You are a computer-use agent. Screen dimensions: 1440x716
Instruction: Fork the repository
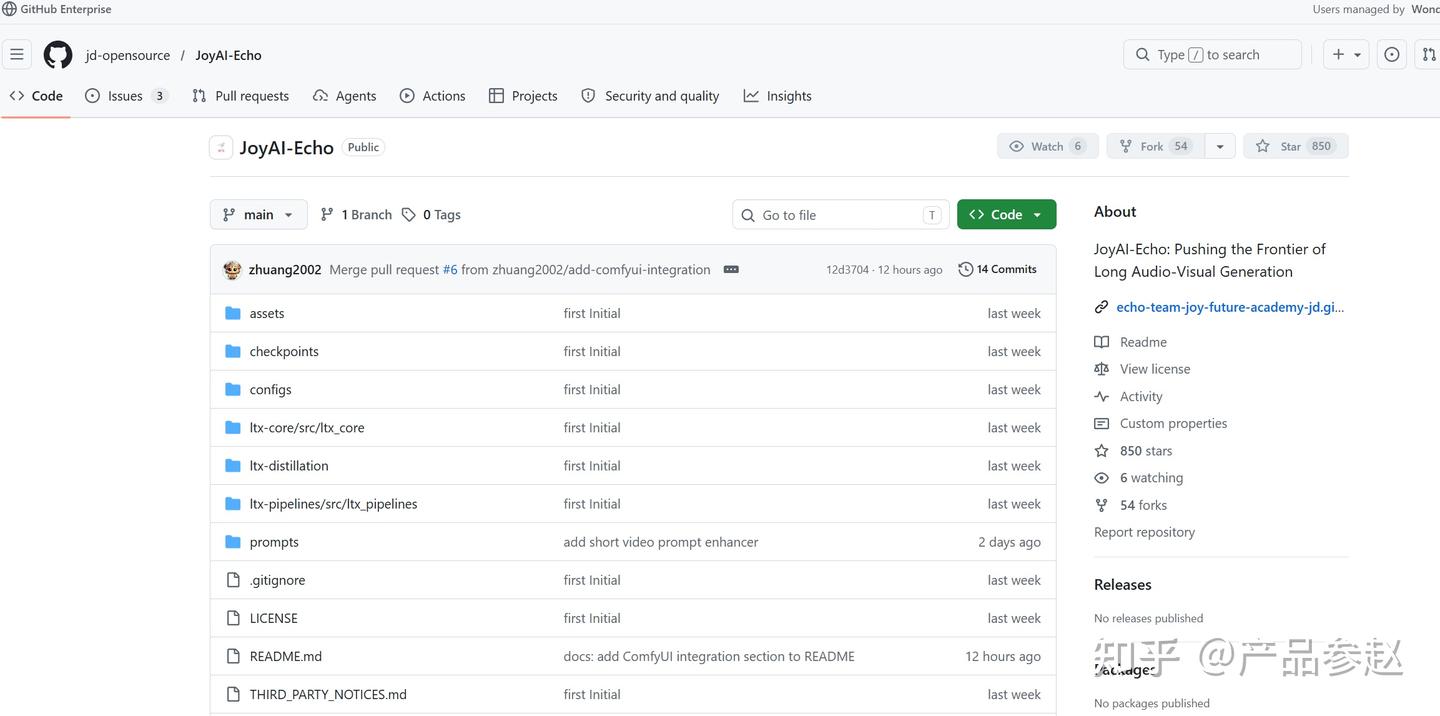coord(1155,146)
